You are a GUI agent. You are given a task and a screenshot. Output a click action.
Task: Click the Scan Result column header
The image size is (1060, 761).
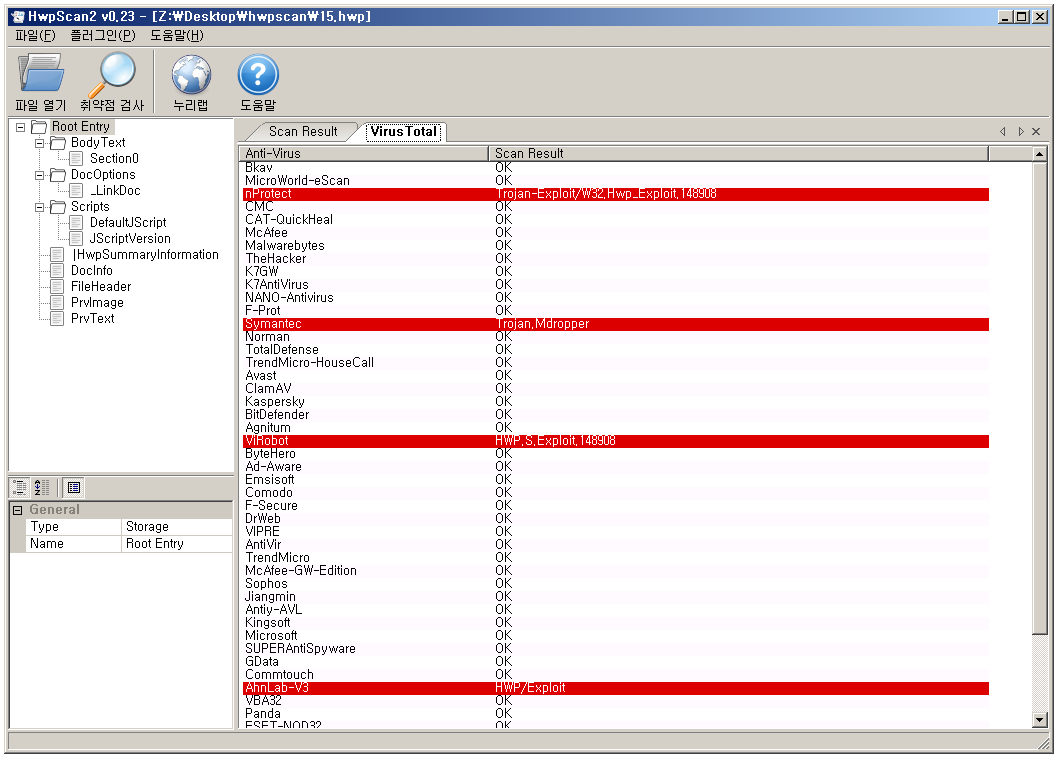[738, 153]
